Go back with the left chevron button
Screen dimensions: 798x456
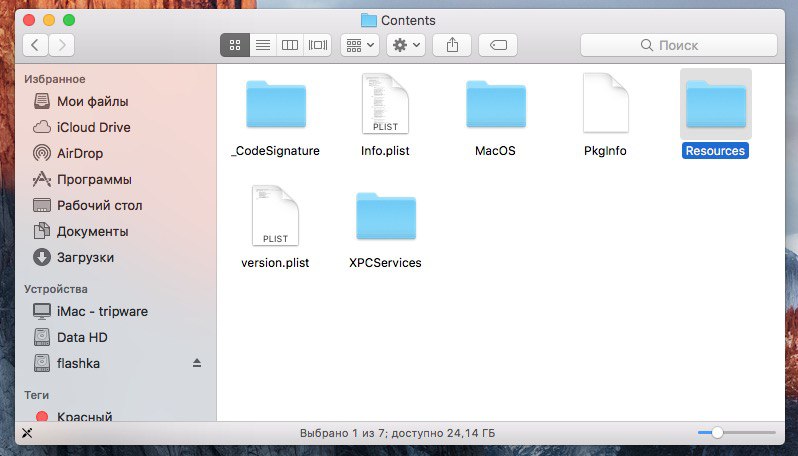[x=35, y=45]
